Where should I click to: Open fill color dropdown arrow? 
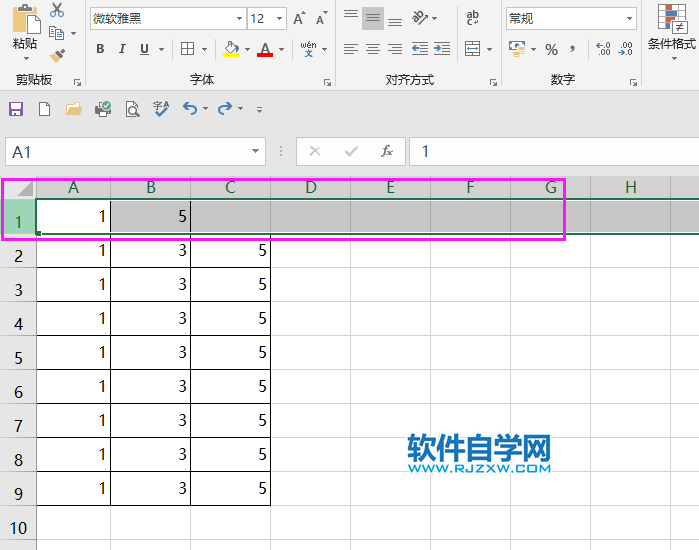[x=247, y=49]
